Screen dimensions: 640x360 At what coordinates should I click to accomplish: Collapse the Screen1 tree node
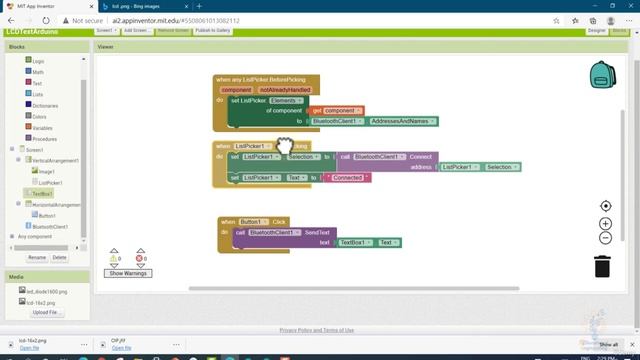pyautogui.click(x=12, y=149)
